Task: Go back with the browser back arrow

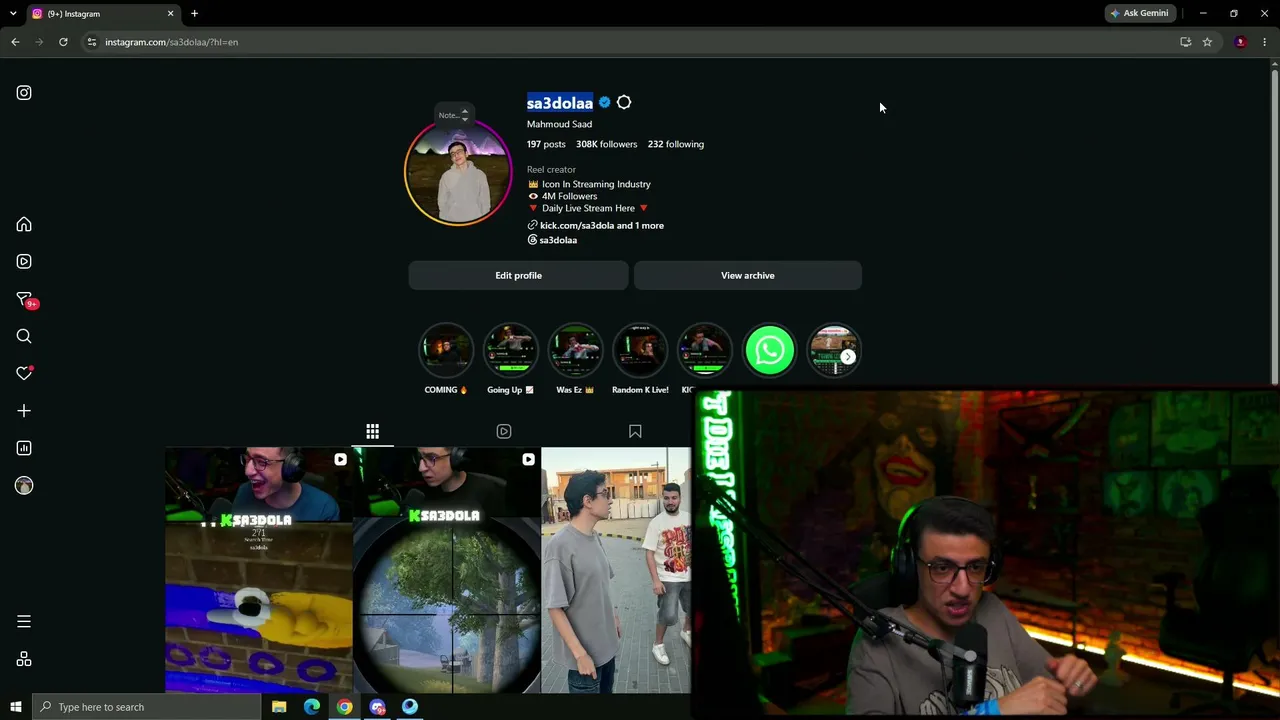Action: tap(15, 42)
